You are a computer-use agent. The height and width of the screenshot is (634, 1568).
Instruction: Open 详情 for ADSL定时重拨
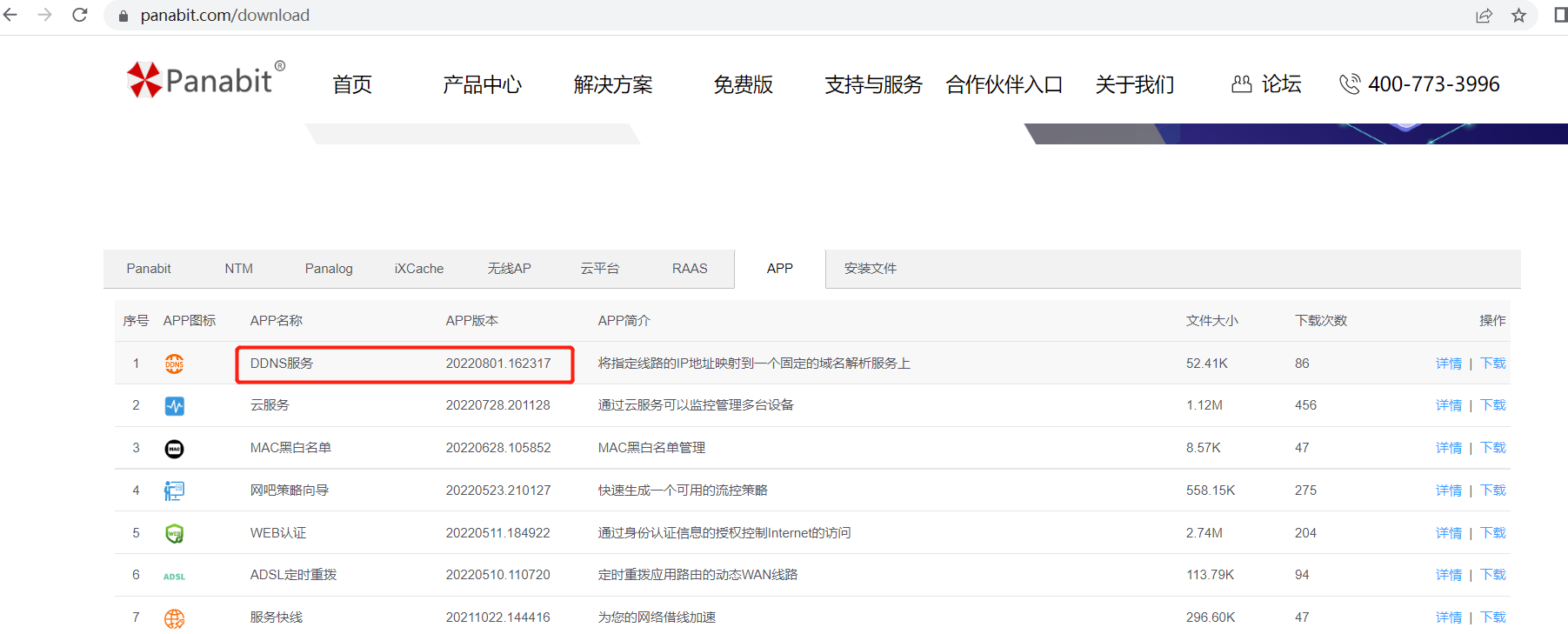tap(1449, 575)
